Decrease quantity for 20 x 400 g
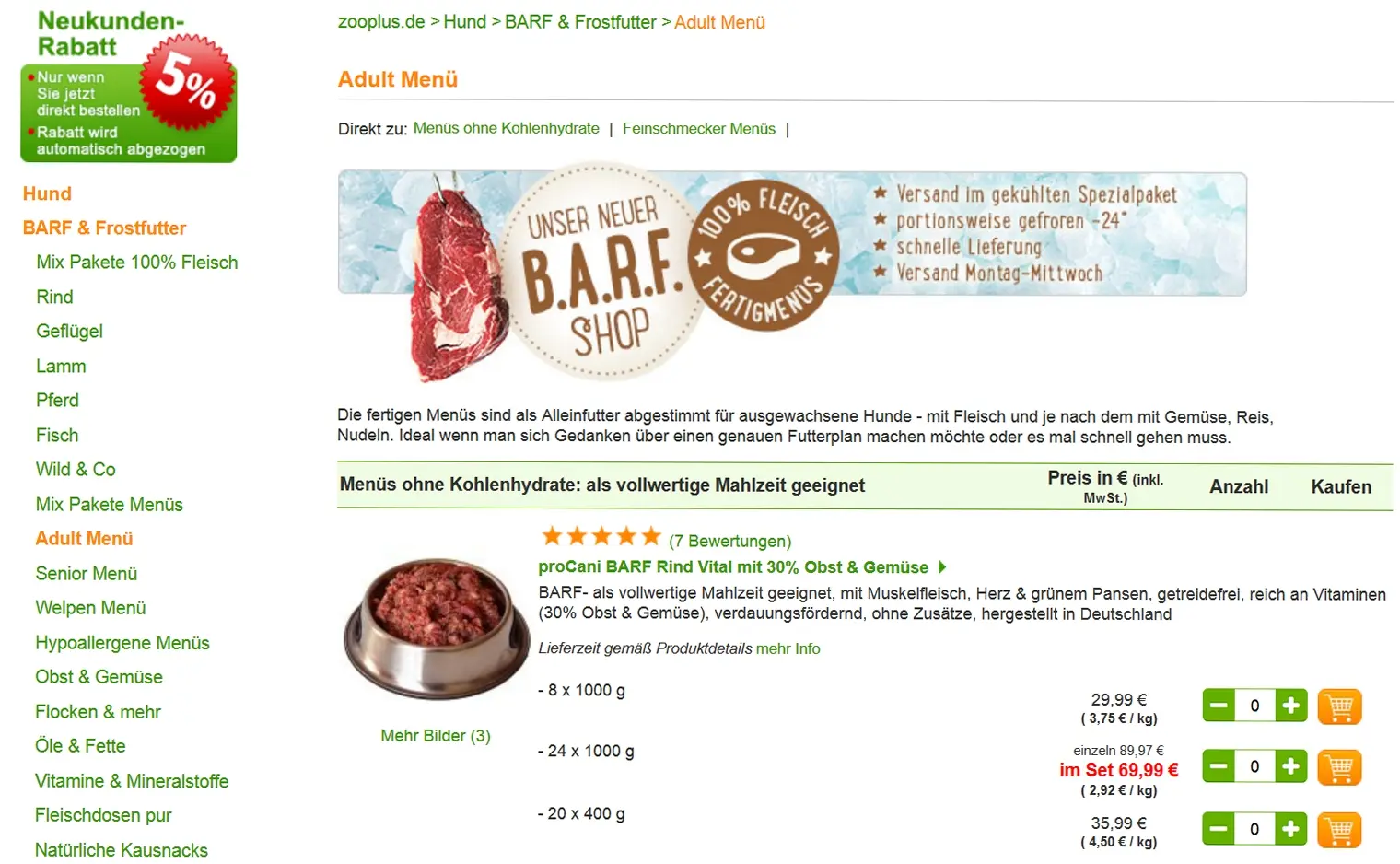 (x=1219, y=829)
